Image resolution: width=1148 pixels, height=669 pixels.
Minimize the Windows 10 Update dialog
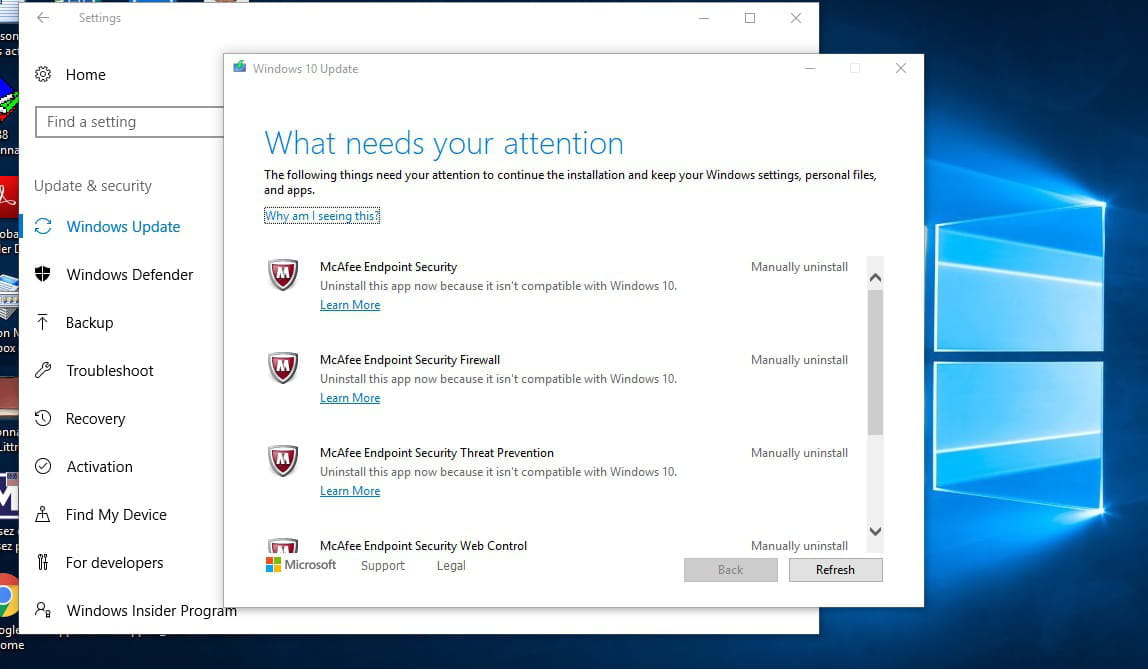(810, 68)
